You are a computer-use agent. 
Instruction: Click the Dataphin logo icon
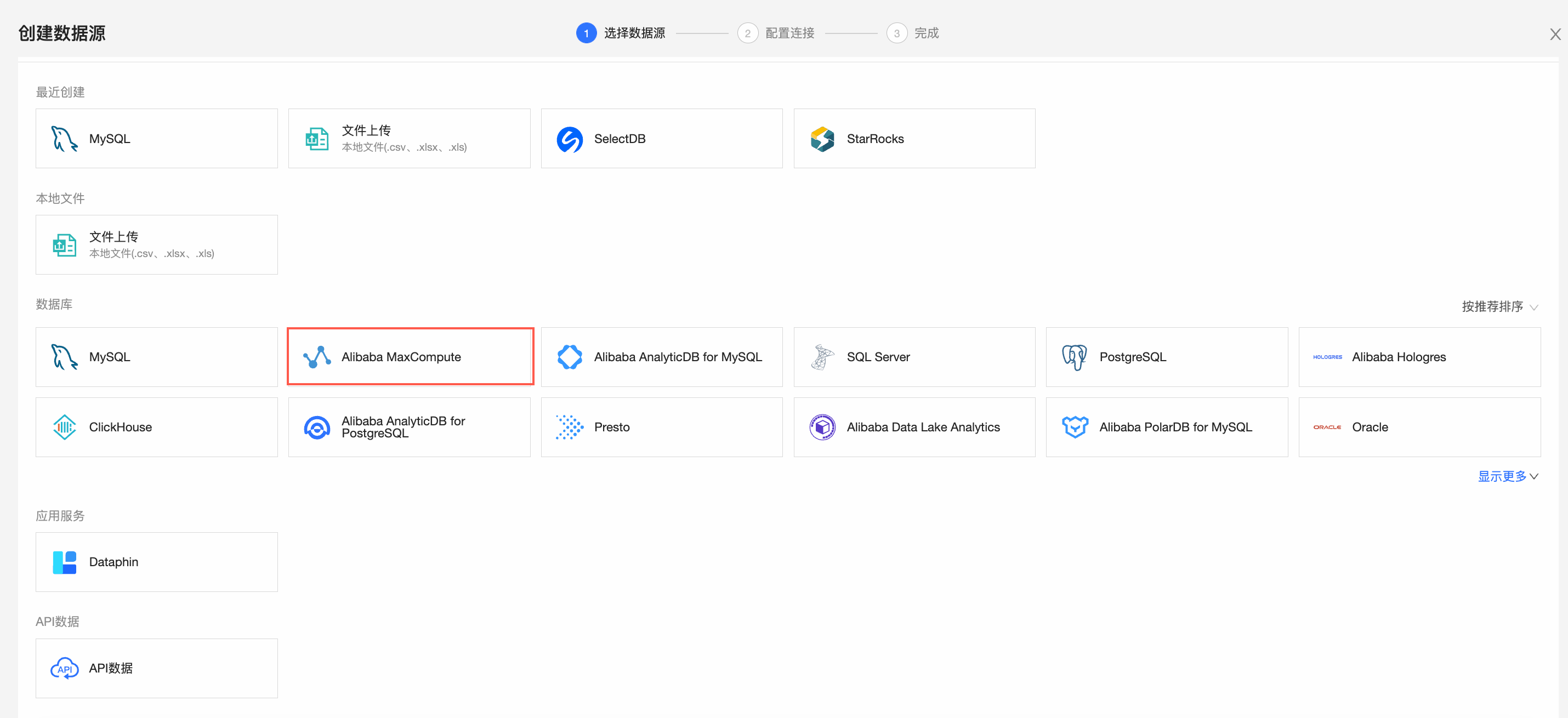pyautogui.click(x=64, y=562)
